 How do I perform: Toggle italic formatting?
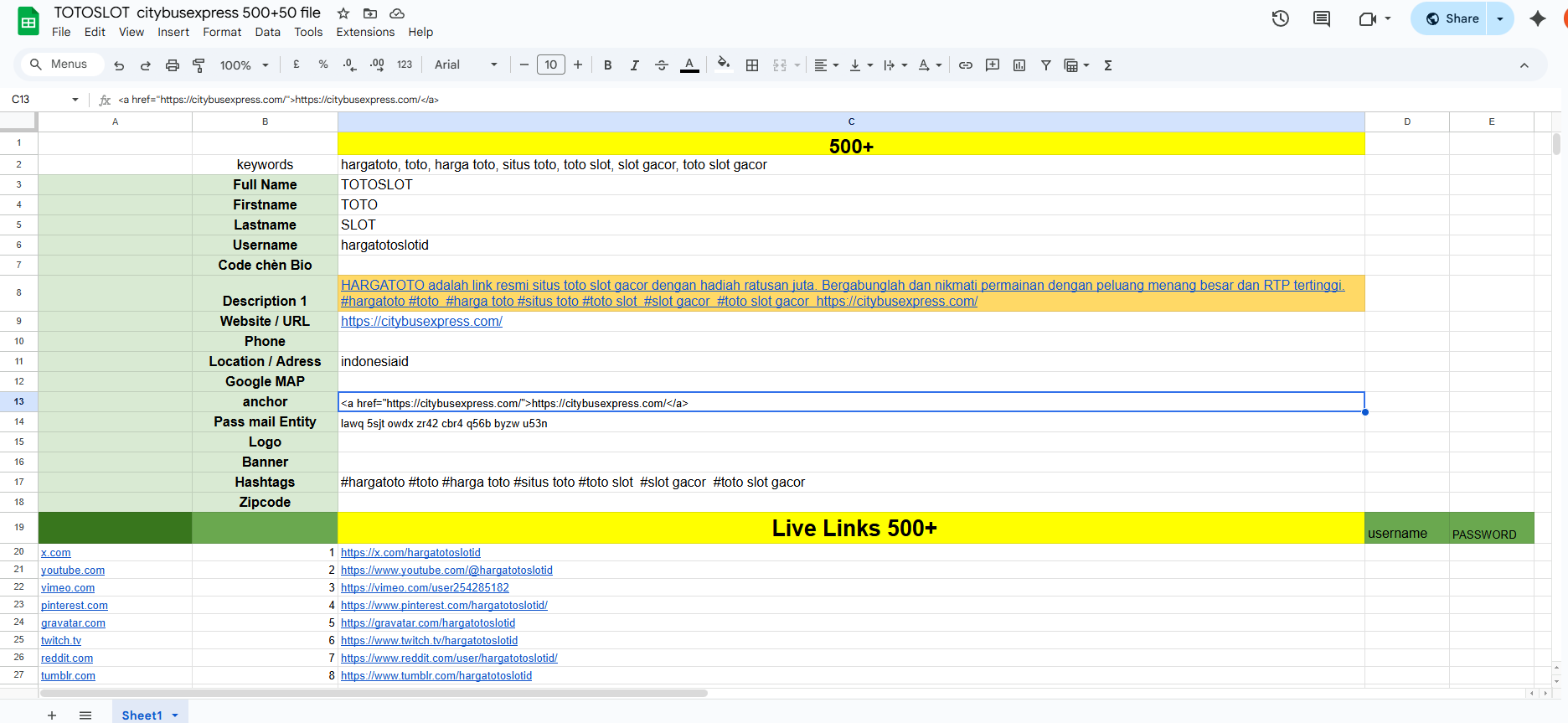tap(635, 65)
